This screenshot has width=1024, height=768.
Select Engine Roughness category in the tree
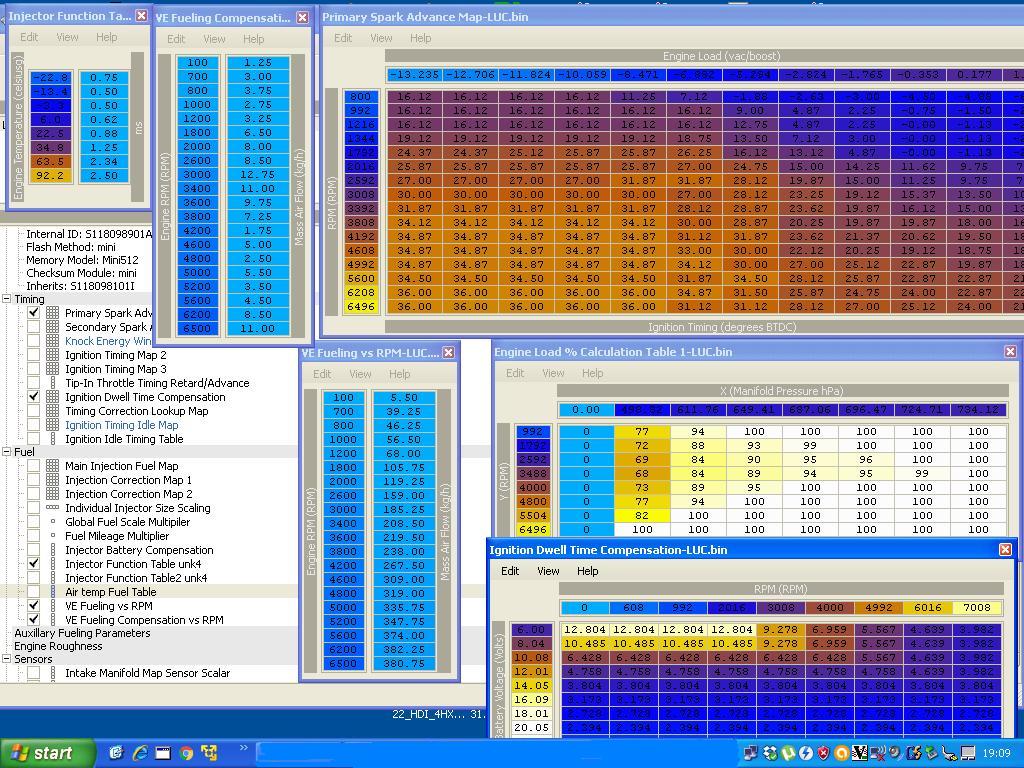pyautogui.click(x=58, y=646)
